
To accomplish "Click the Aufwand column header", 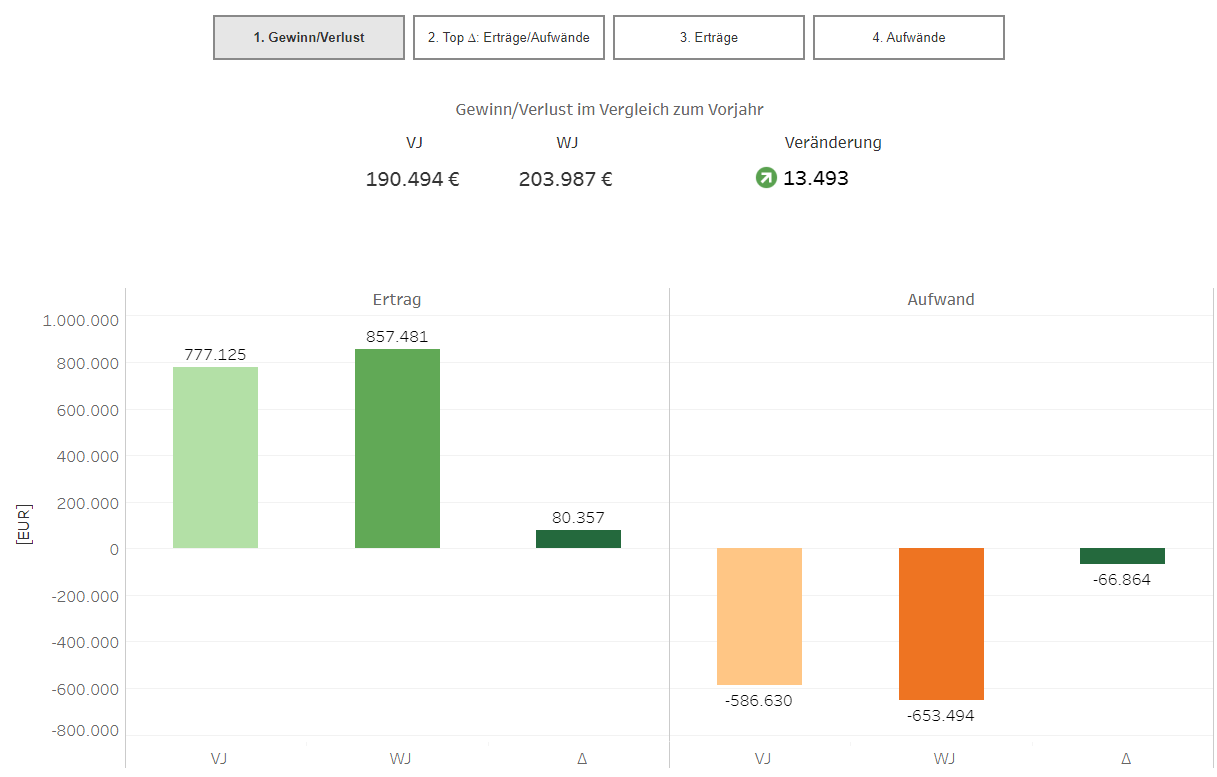I will (941, 299).
